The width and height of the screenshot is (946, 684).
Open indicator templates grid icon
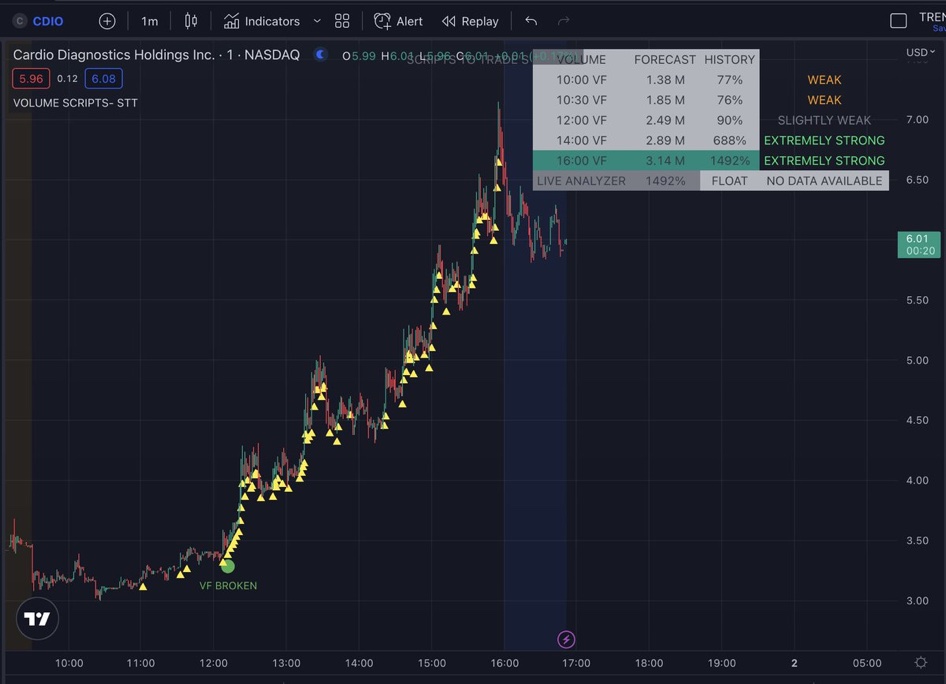pyautogui.click(x=342, y=21)
